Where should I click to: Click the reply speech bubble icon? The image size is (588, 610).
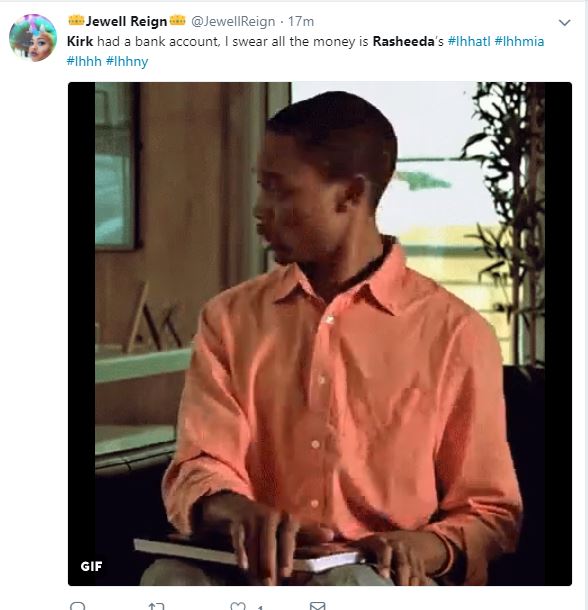[x=77, y=606]
